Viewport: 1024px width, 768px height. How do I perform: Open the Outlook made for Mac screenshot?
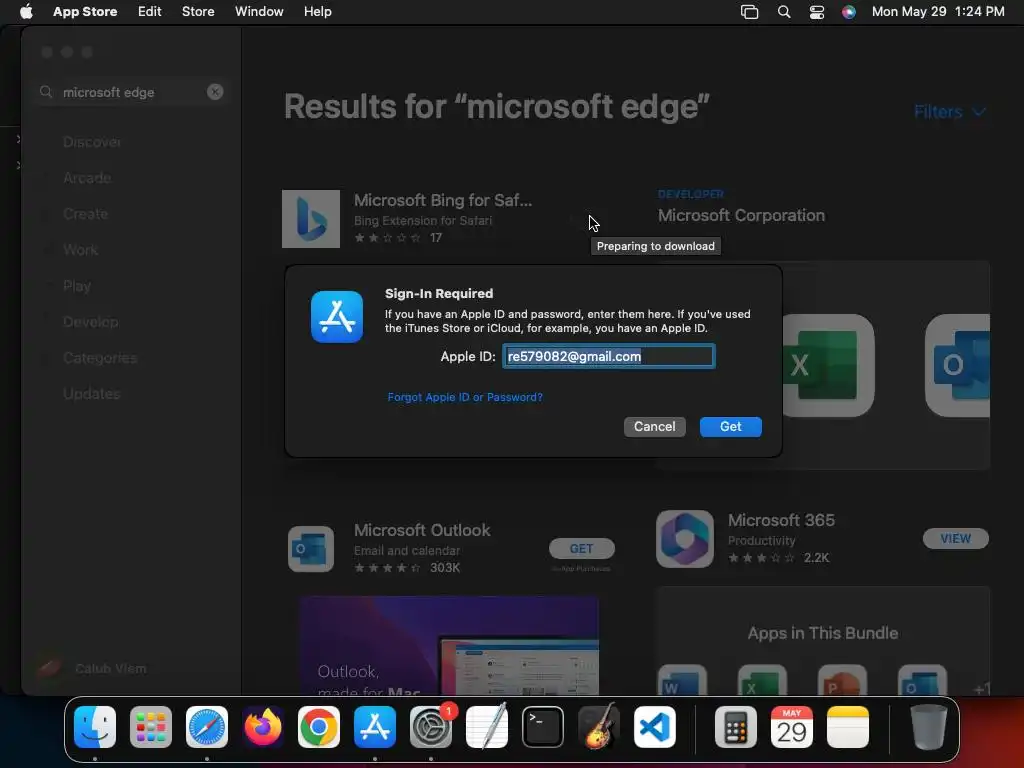point(449,645)
